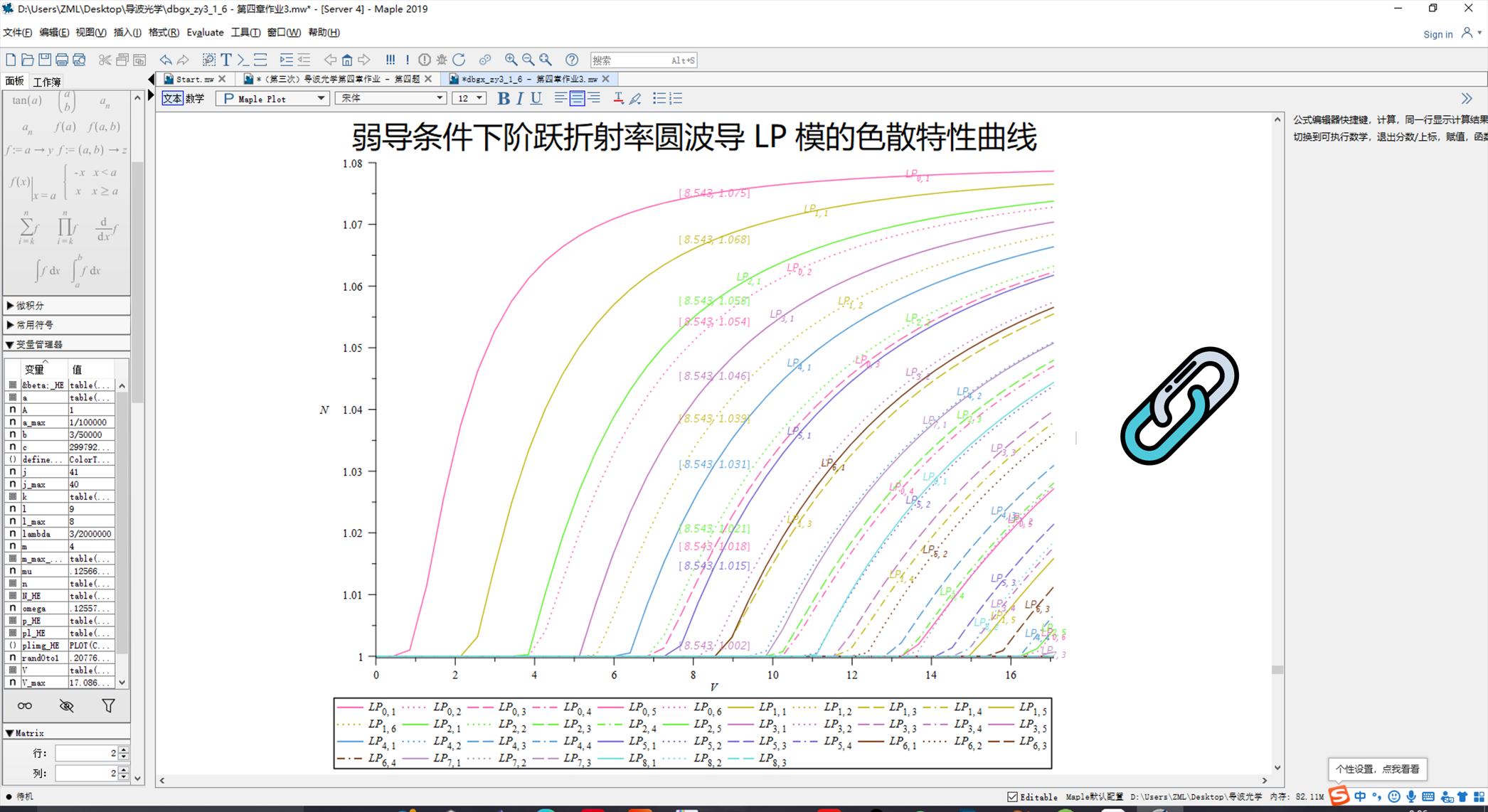Click the center text alignment icon
The height and width of the screenshot is (812, 1488).
point(577,98)
